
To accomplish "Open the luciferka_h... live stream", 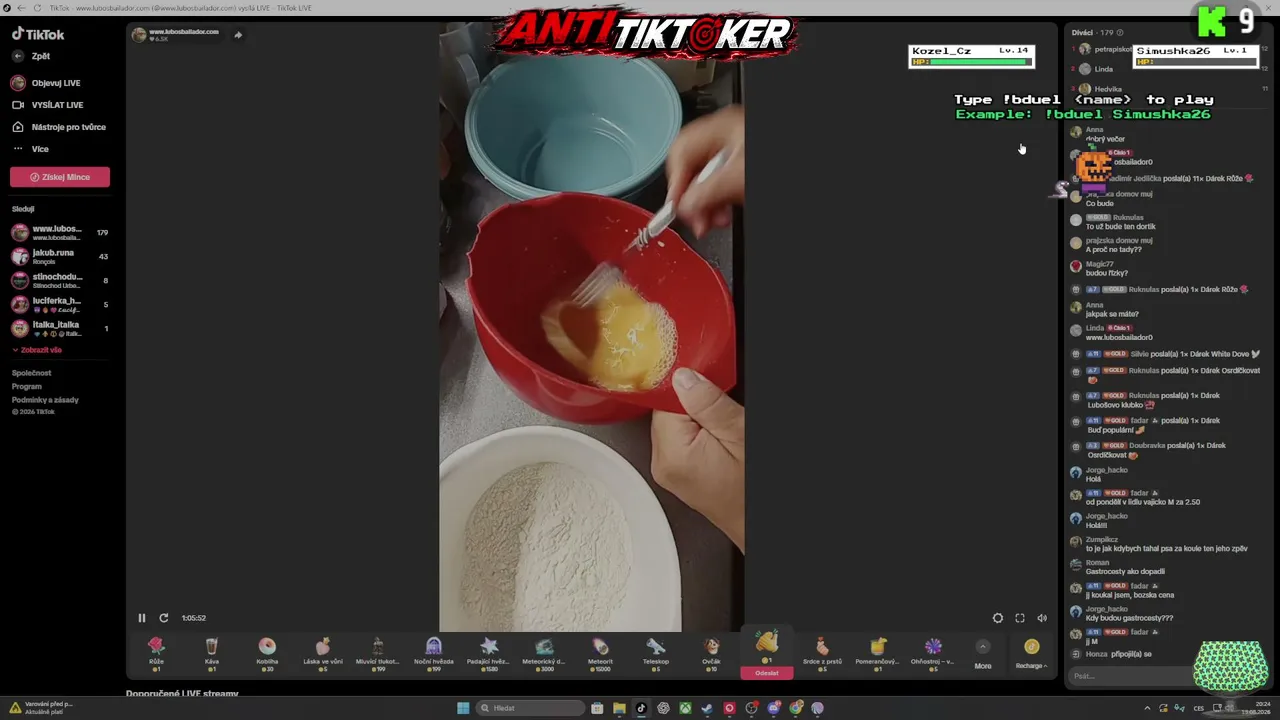I will (60, 305).
